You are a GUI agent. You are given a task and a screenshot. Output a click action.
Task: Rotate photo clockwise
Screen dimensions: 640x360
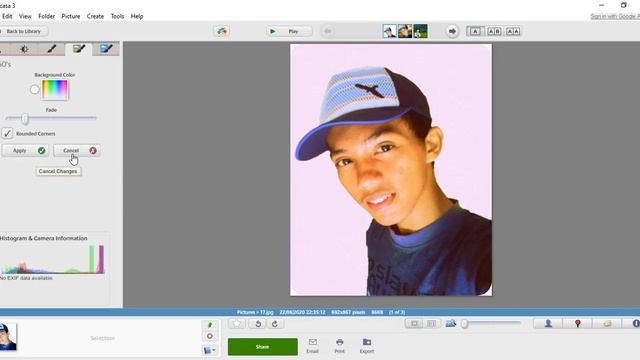click(x=275, y=324)
